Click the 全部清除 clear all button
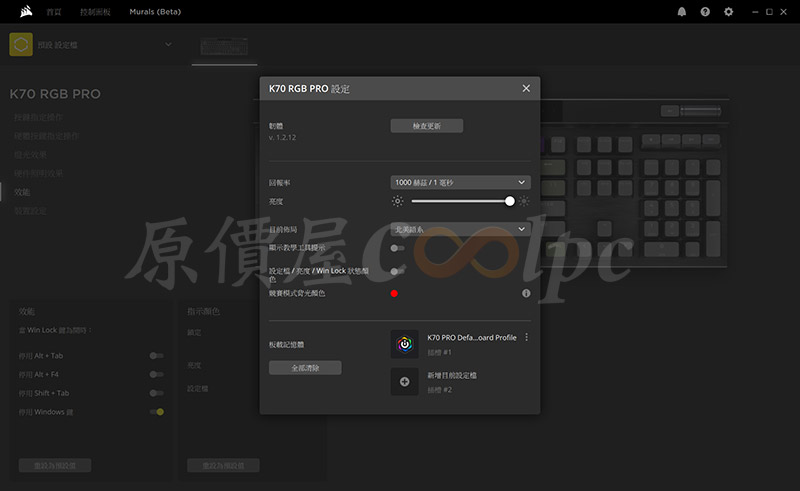 305,367
